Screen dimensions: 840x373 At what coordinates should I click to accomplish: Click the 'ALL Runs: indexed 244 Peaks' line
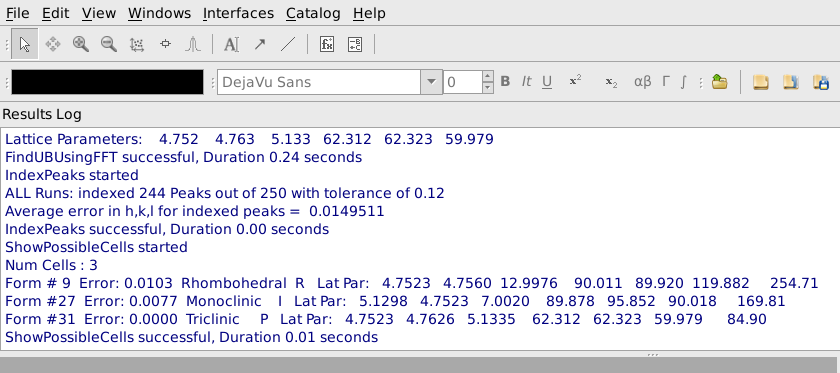click(x=224, y=193)
